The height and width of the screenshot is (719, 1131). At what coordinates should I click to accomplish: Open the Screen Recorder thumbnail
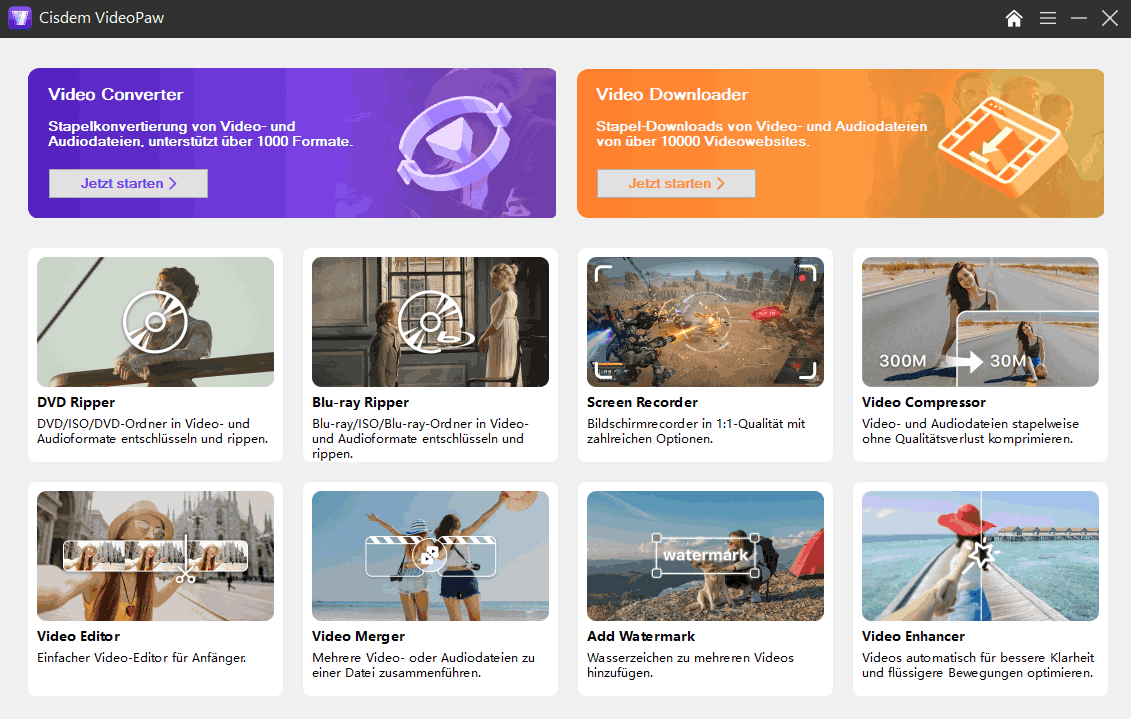pos(705,322)
